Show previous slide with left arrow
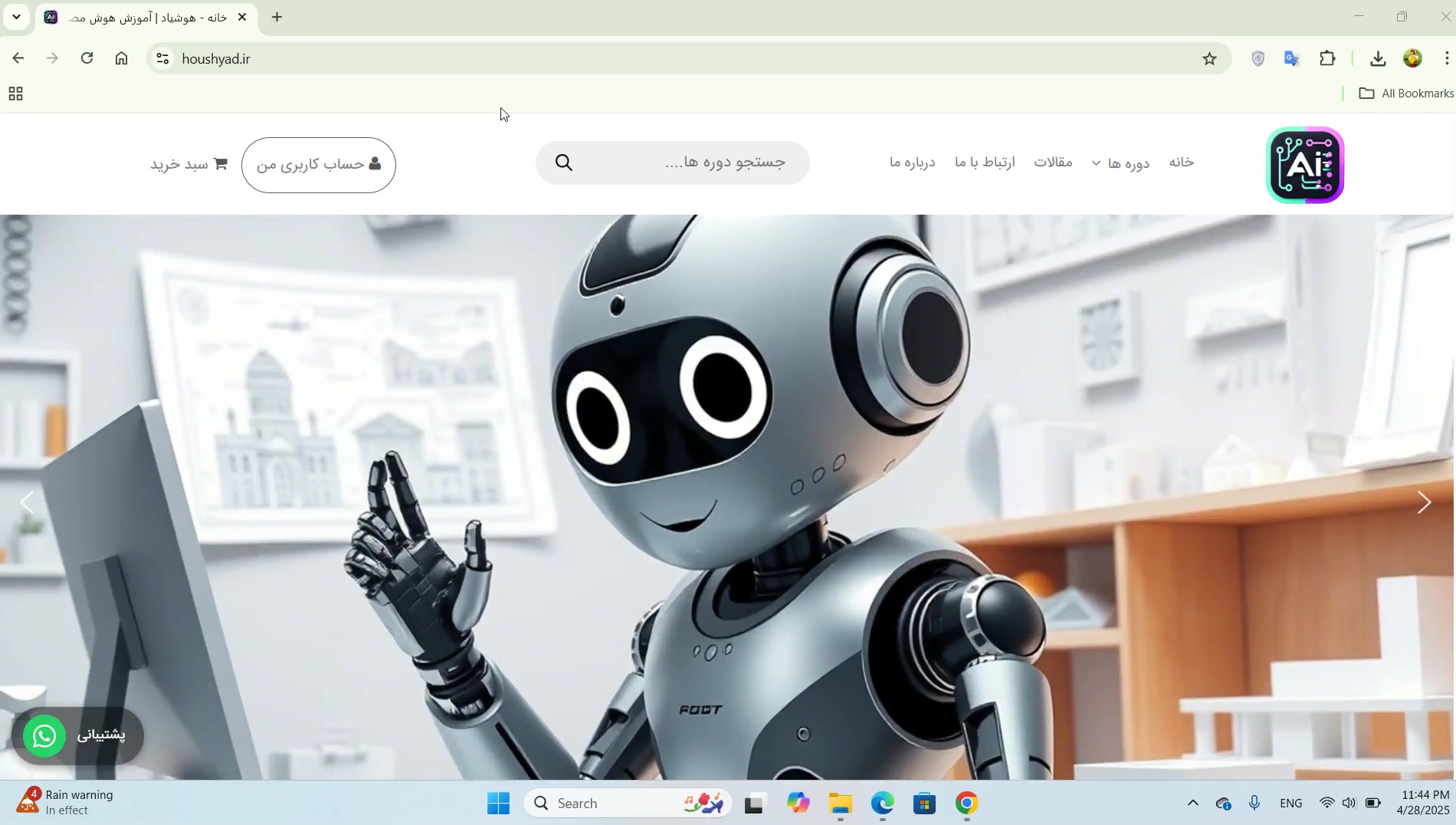The width and height of the screenshot is (1456, 825). coord(28,502)
